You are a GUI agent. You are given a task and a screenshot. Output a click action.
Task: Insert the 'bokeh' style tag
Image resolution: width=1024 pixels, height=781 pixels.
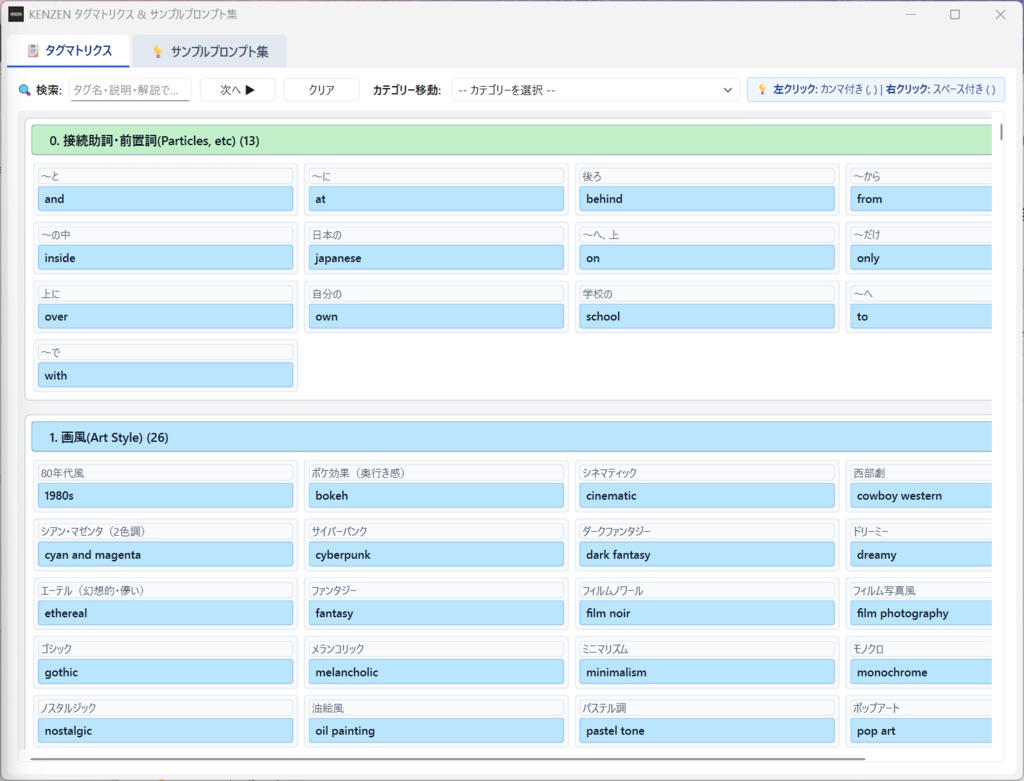436,495
